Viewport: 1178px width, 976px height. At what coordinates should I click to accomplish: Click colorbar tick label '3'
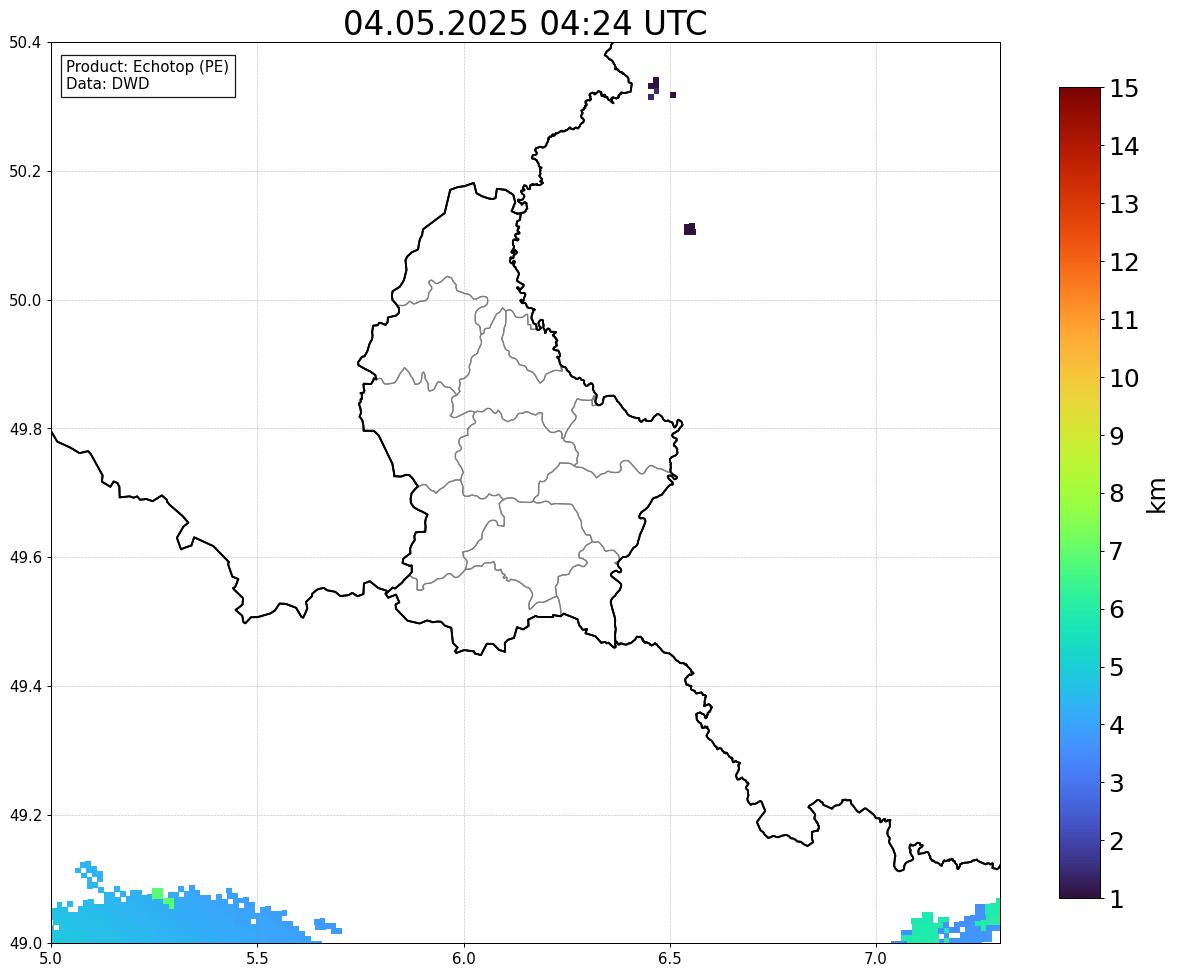(x=1117, y=783)
